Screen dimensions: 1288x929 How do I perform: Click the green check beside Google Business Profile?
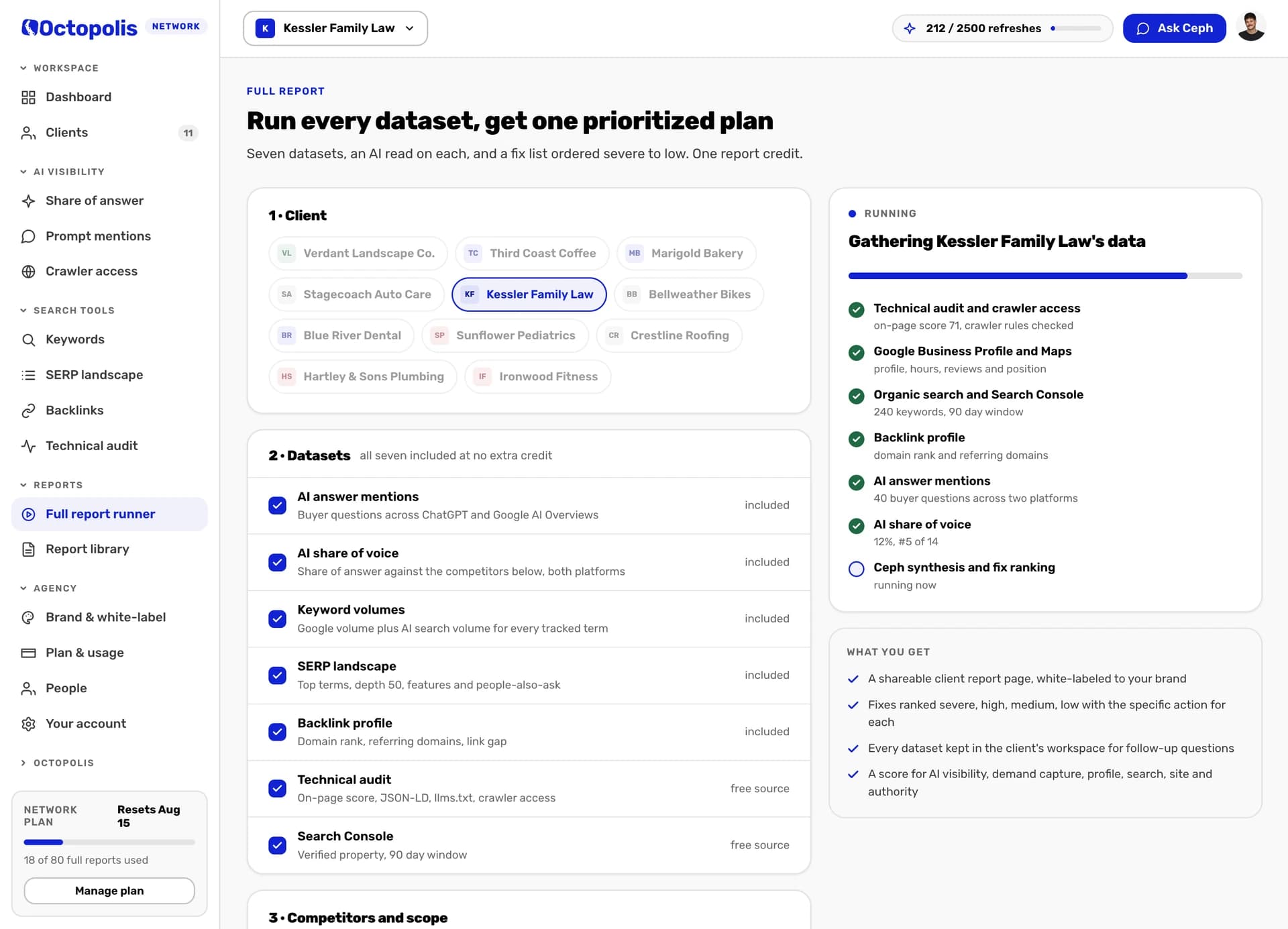856,353
